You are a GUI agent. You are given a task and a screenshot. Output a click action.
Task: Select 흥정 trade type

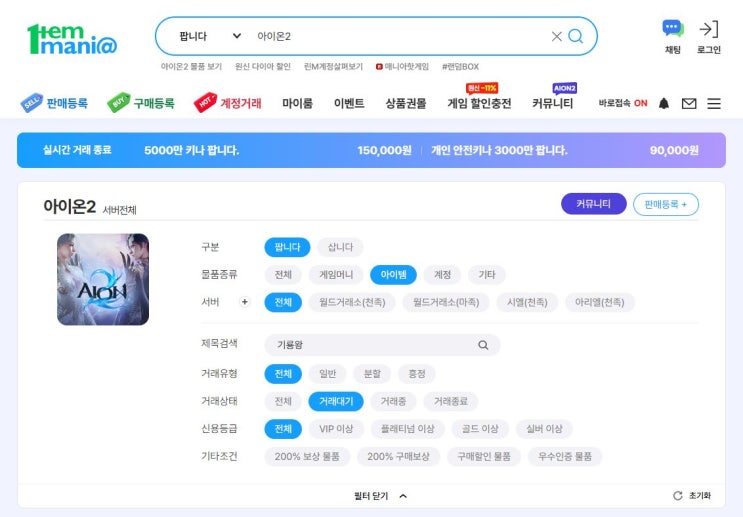click(x=417, y=373)
